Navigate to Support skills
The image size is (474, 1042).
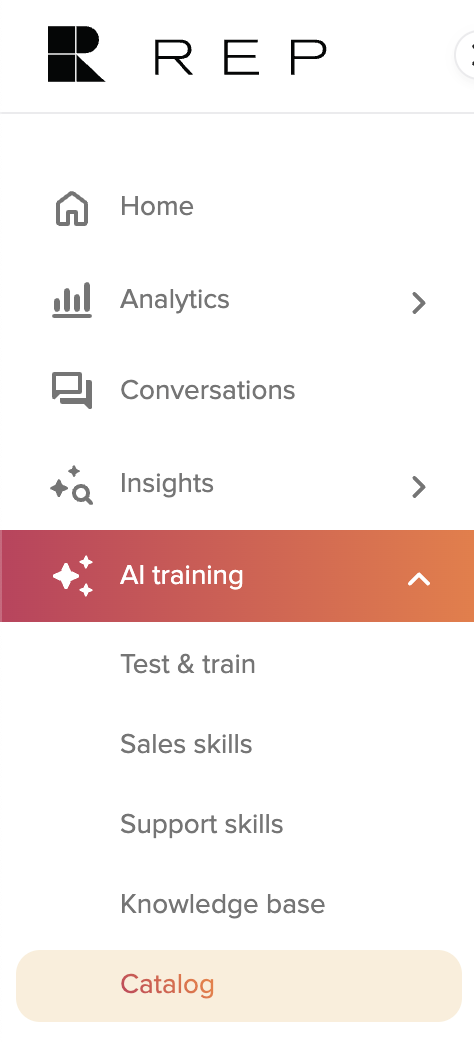pyautogui.click(x=201, y=825)
